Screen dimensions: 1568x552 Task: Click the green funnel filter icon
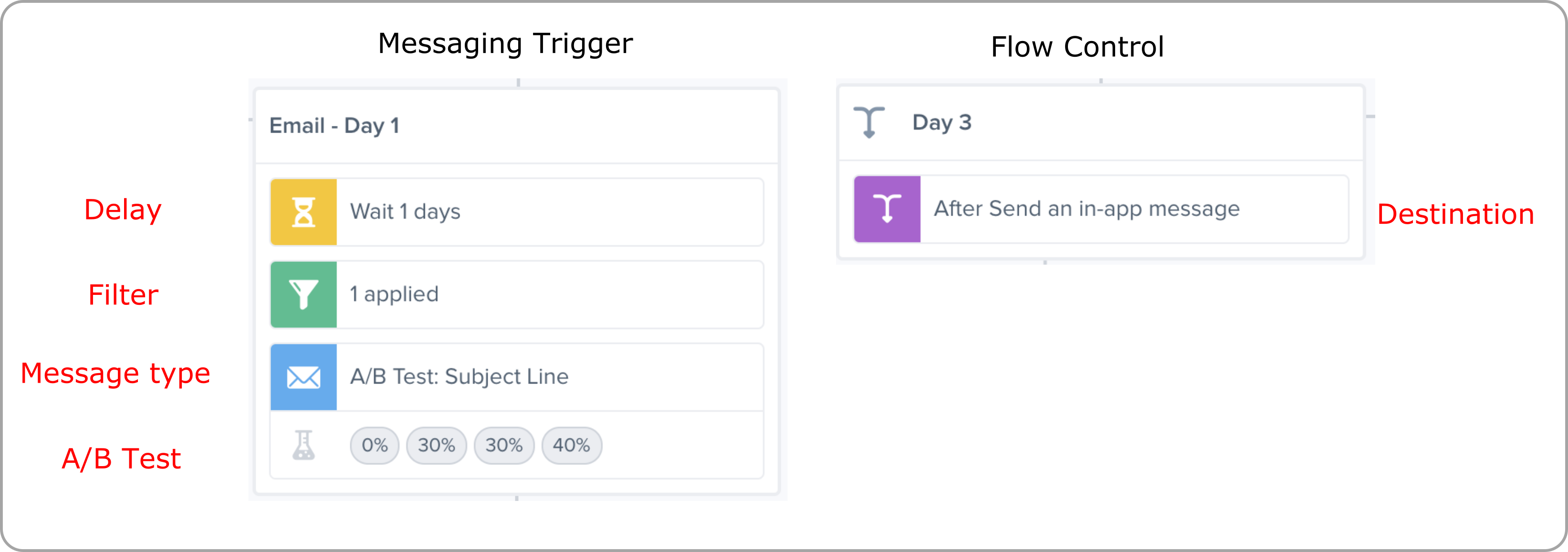[304, 294]
